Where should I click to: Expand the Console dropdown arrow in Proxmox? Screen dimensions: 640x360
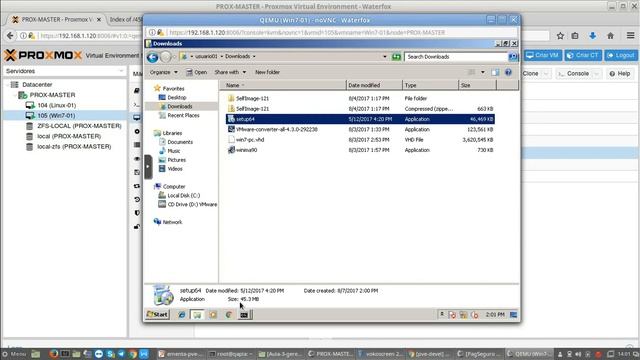[x=596, y=74]
